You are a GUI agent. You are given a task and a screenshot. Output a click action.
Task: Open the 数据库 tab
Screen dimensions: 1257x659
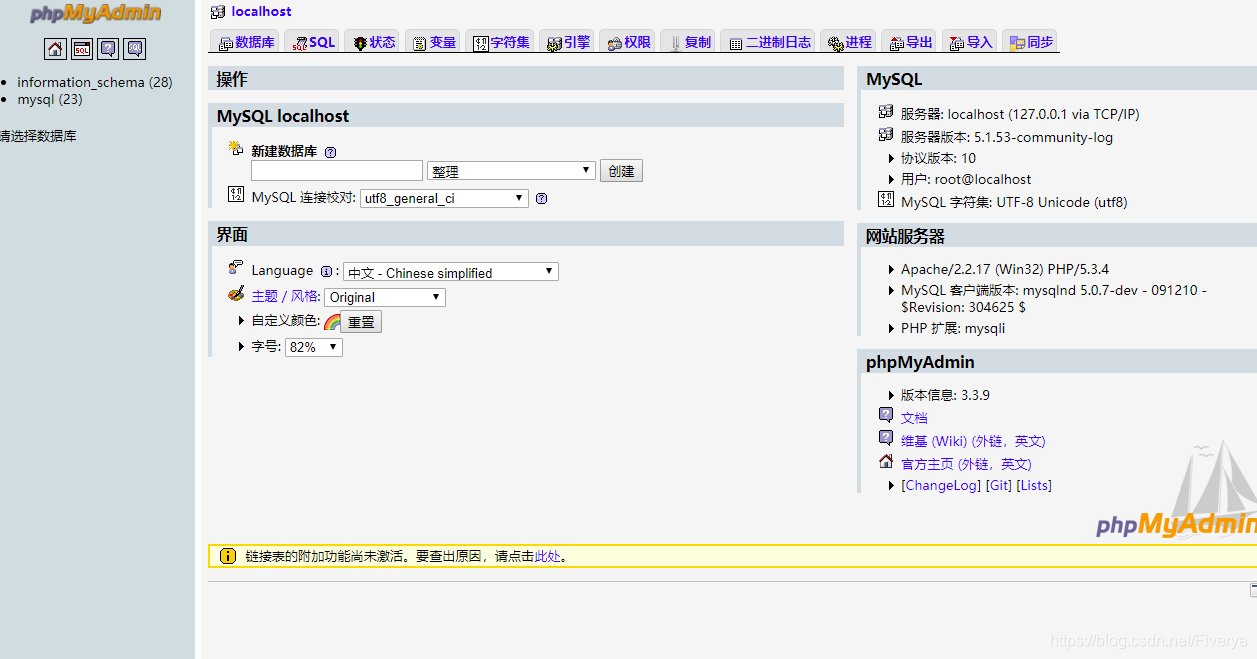point(246,42)
